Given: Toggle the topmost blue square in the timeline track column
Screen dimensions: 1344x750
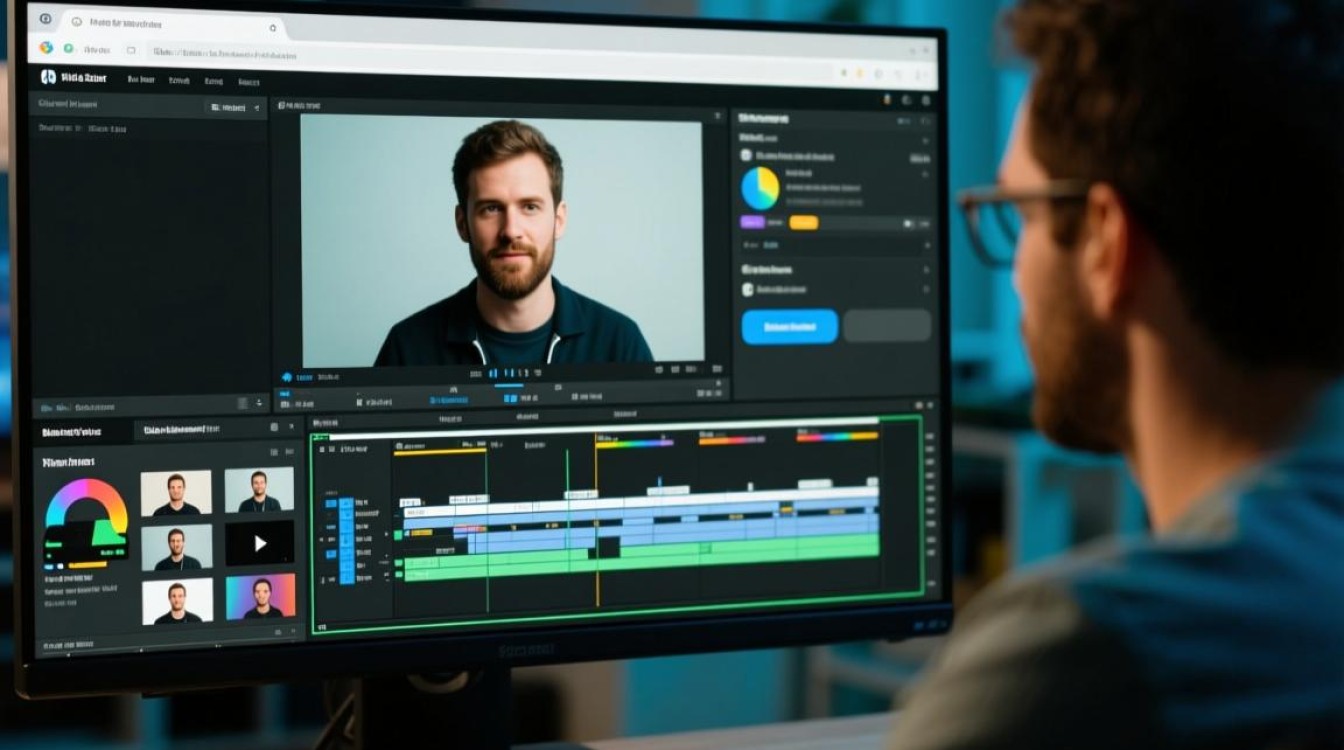Looking at the screenshot, I should click(x=346, y=503).
